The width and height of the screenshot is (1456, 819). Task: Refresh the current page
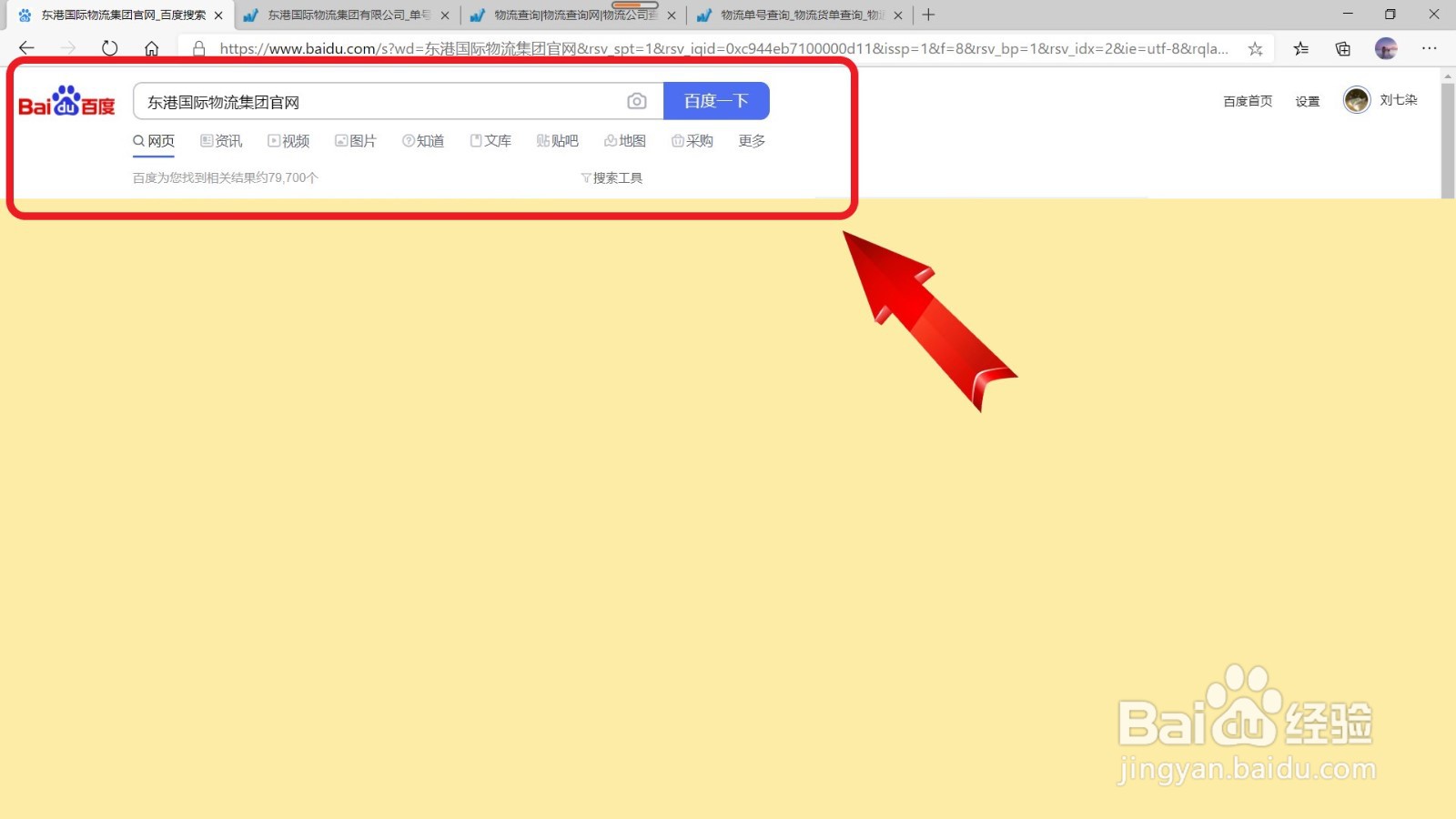109,48
